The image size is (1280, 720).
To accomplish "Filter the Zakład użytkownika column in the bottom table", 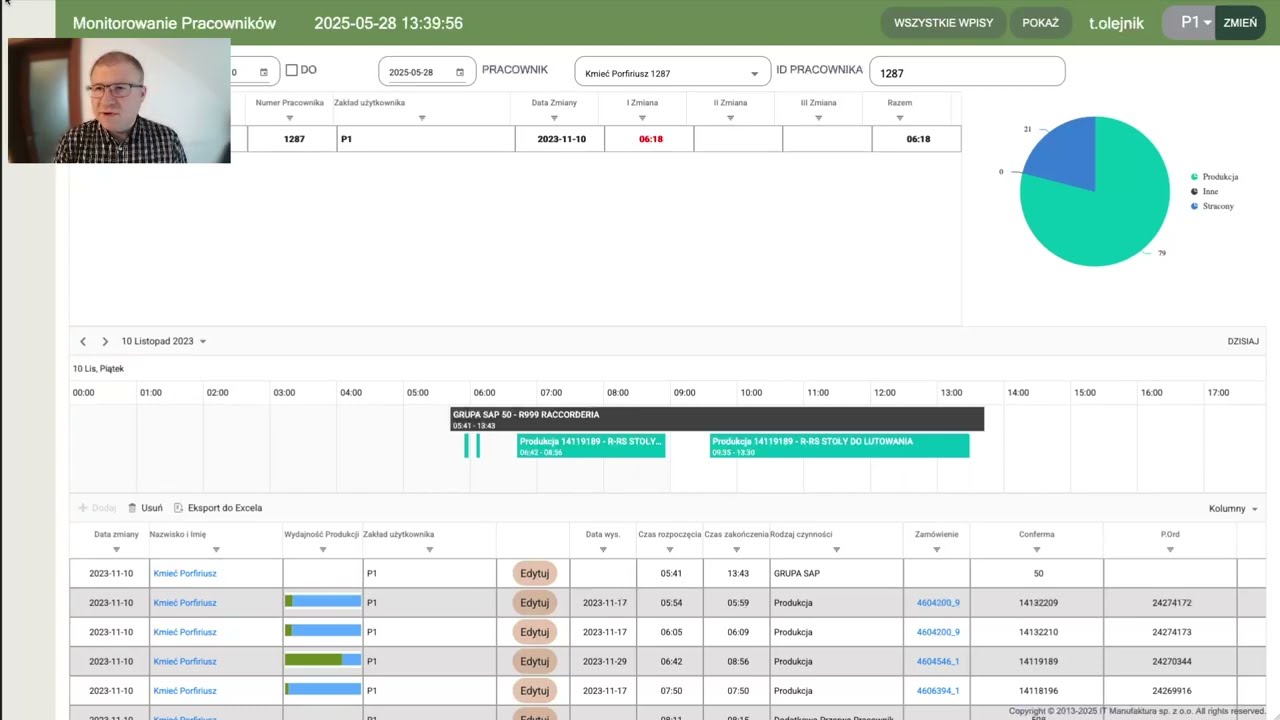I will 429,550.
